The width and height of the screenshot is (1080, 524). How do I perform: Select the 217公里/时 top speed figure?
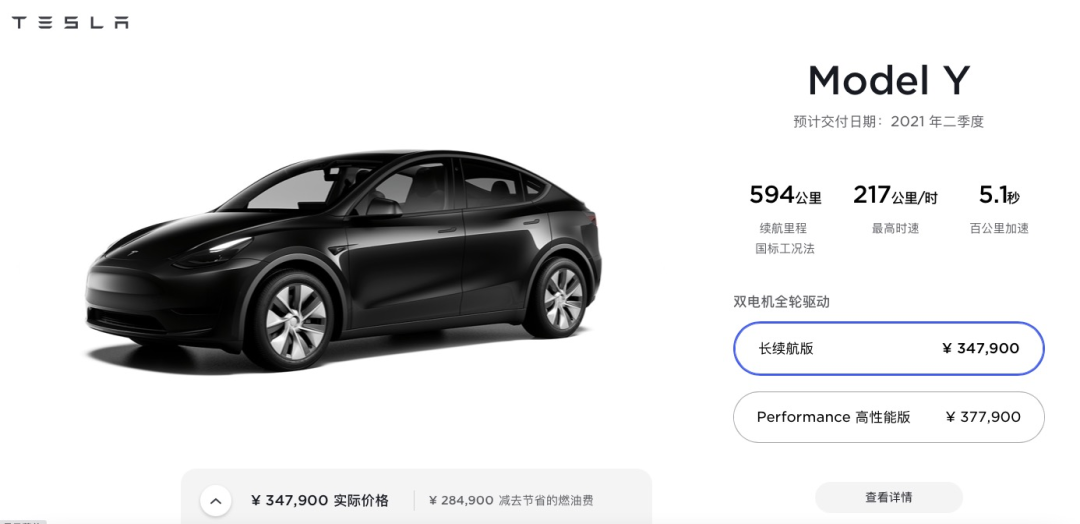(x=895, y=196)
